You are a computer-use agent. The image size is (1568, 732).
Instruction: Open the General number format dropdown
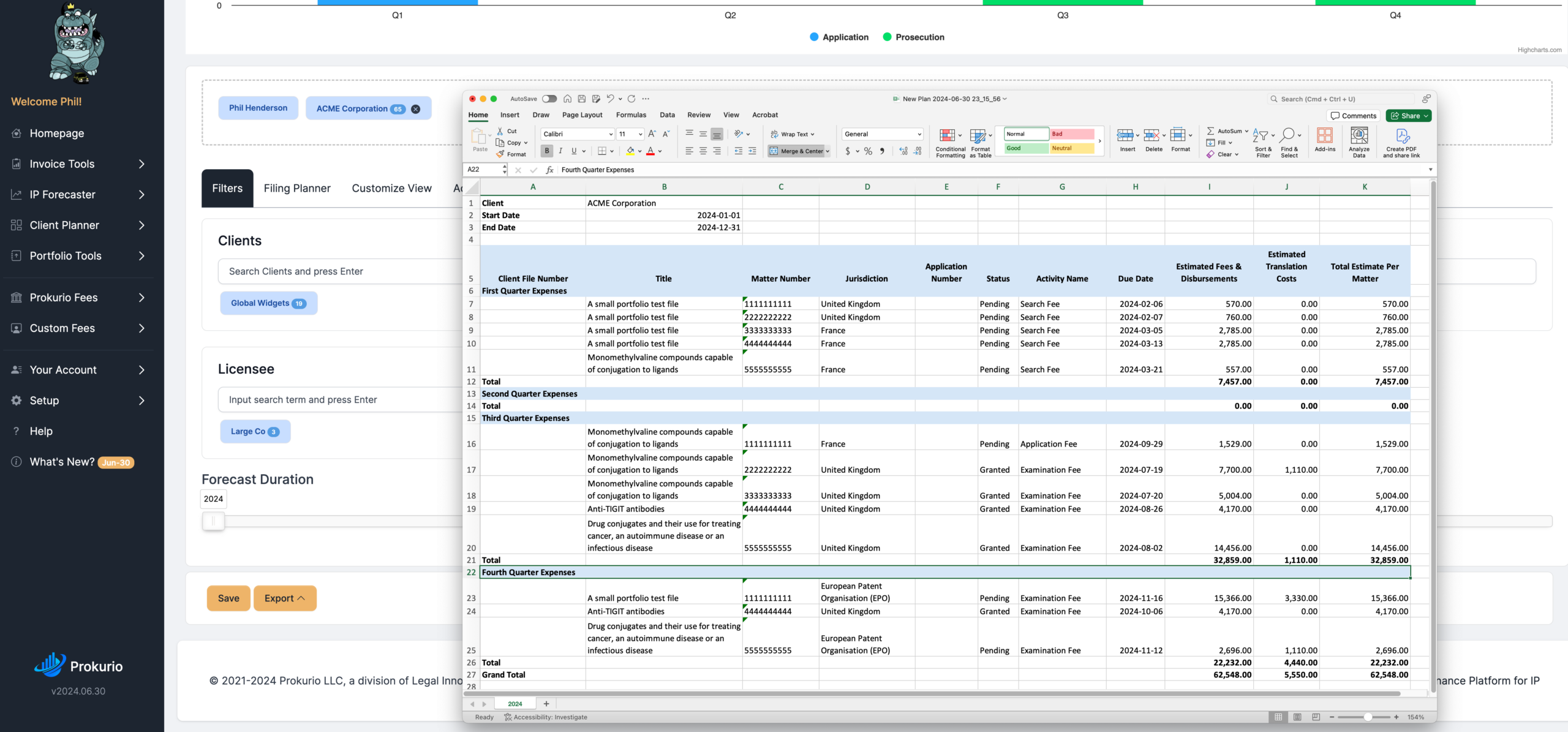point(919,134)
